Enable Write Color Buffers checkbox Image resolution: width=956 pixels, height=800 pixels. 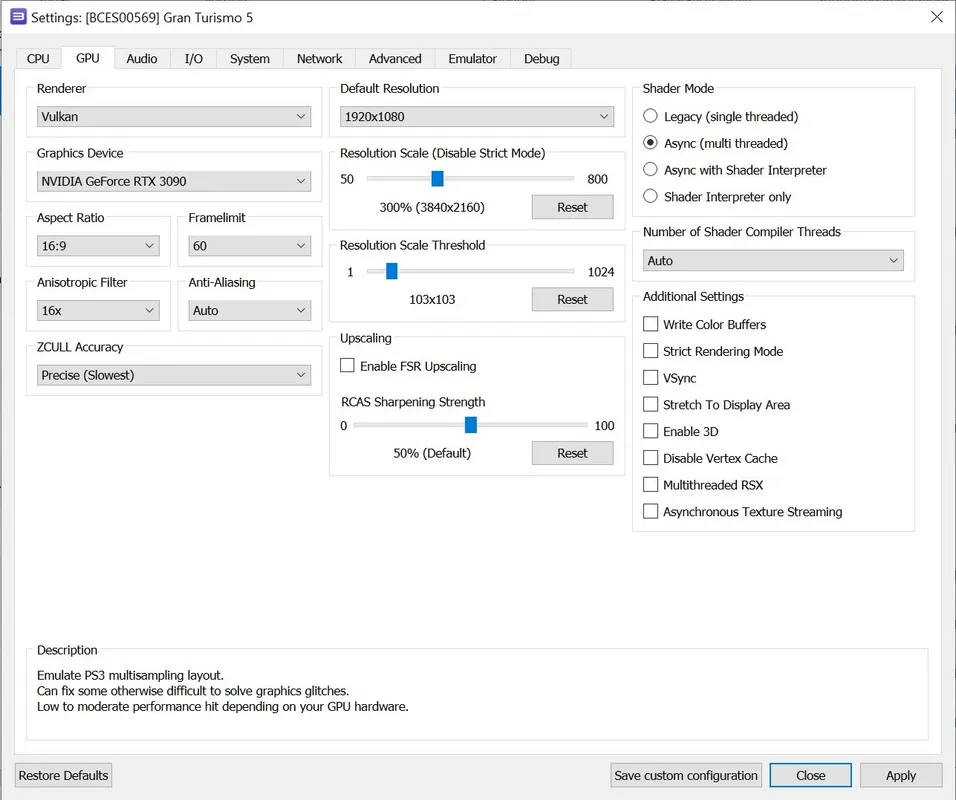pos(705,324)
